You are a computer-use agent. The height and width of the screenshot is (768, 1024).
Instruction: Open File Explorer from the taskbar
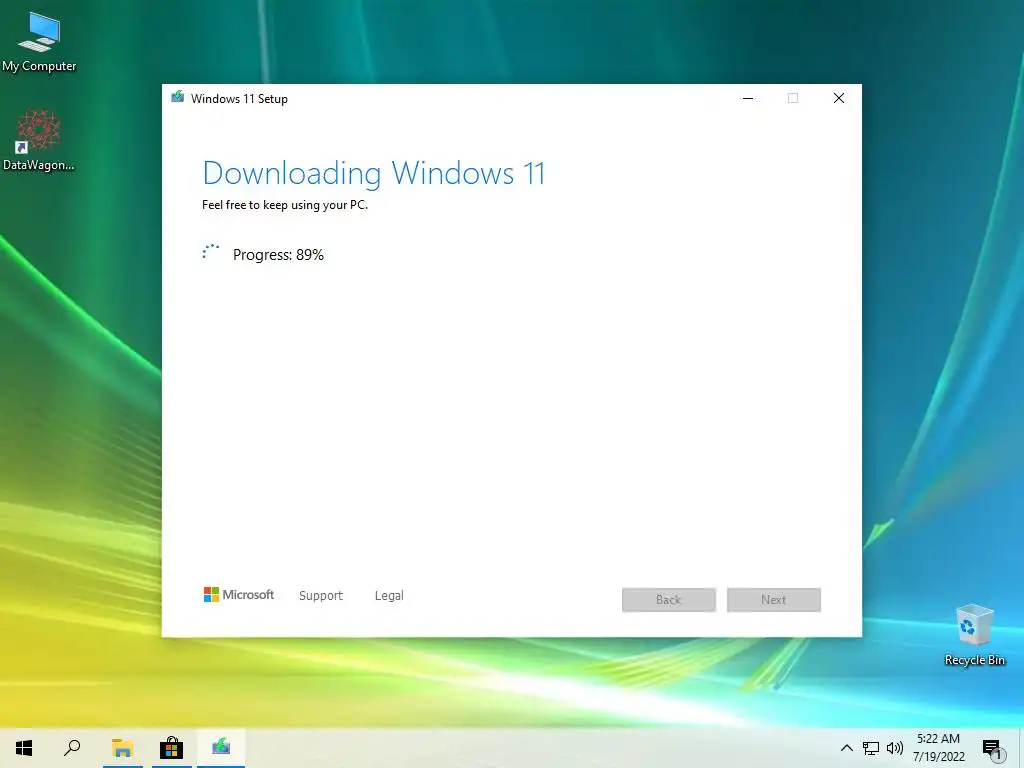tap(122, 748)
